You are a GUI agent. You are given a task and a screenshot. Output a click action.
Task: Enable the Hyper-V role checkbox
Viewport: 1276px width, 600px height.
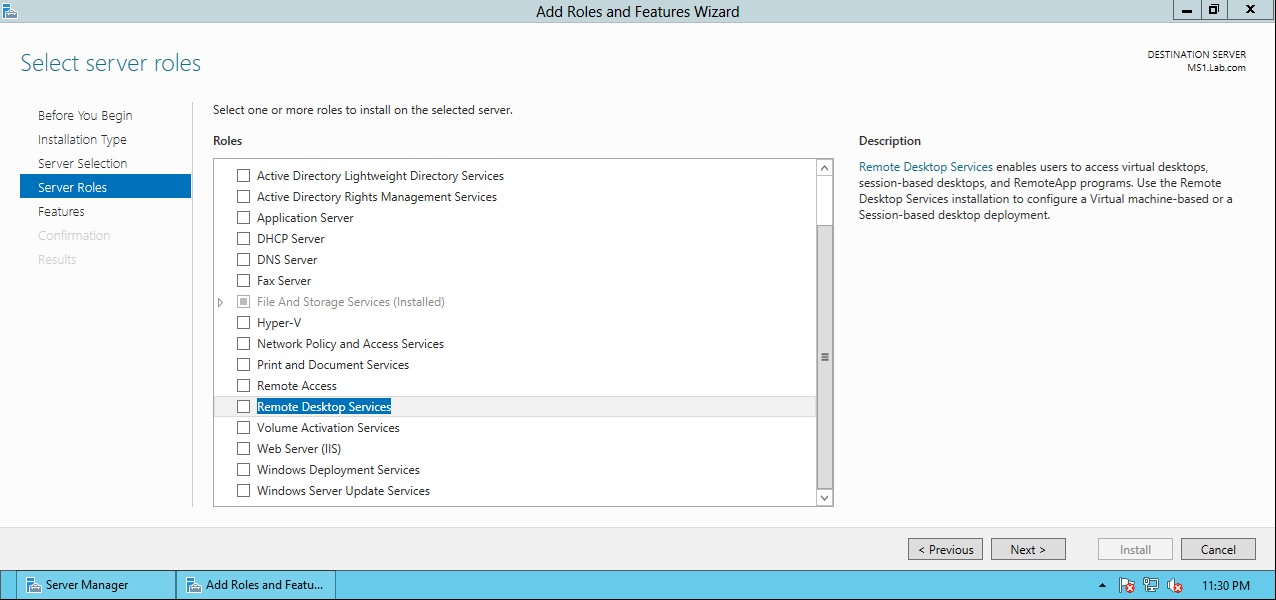pos(243,323)
